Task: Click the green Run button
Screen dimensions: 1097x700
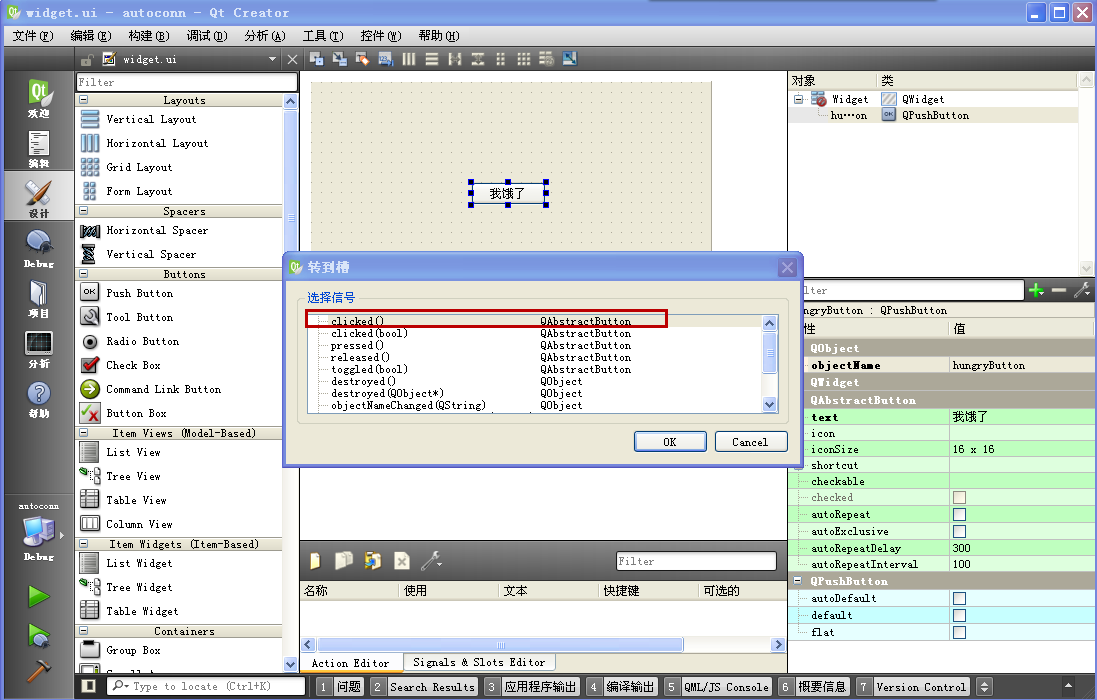Action: click(38, 597)
